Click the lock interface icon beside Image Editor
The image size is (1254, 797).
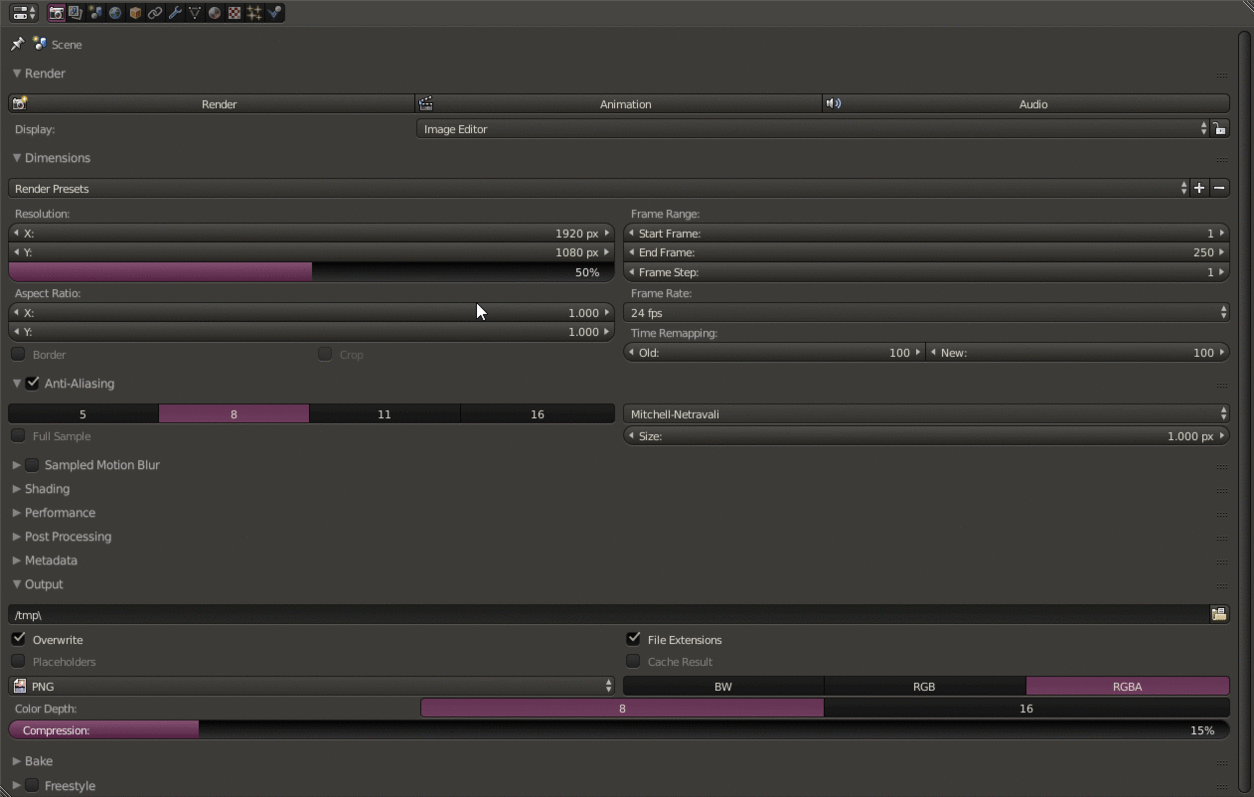pyautogui.click(x=1219, y=129)
